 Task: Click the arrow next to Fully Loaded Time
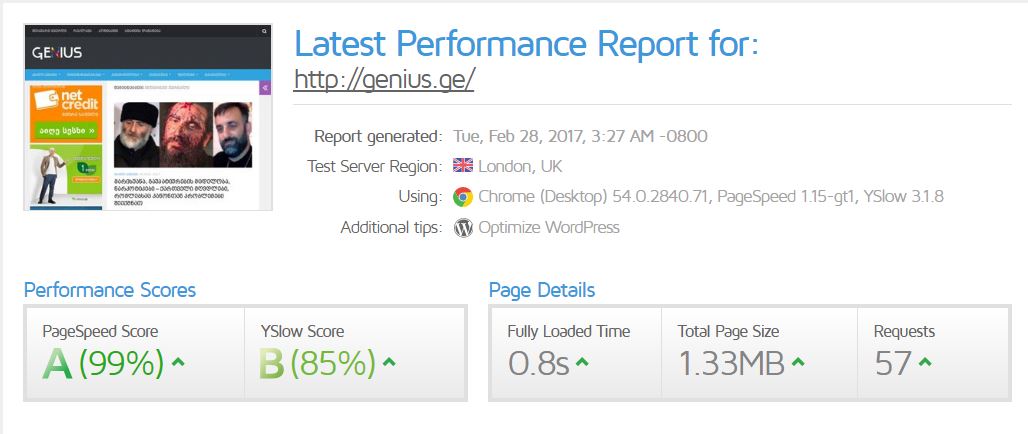pos(582,362)
